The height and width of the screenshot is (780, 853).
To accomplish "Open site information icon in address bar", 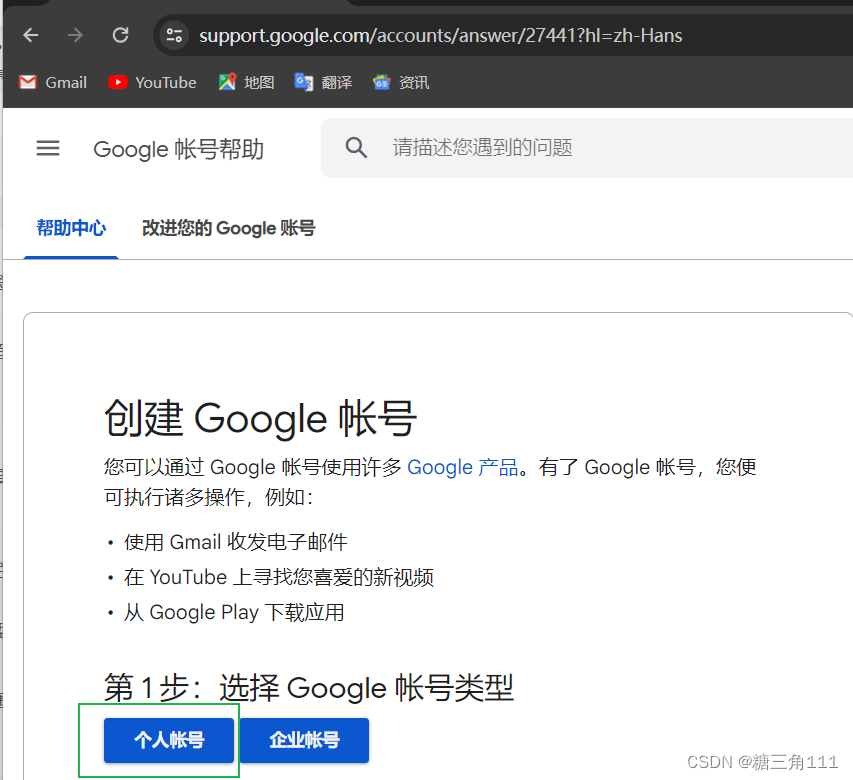I will pyautogui.click(x=174, y=35).
